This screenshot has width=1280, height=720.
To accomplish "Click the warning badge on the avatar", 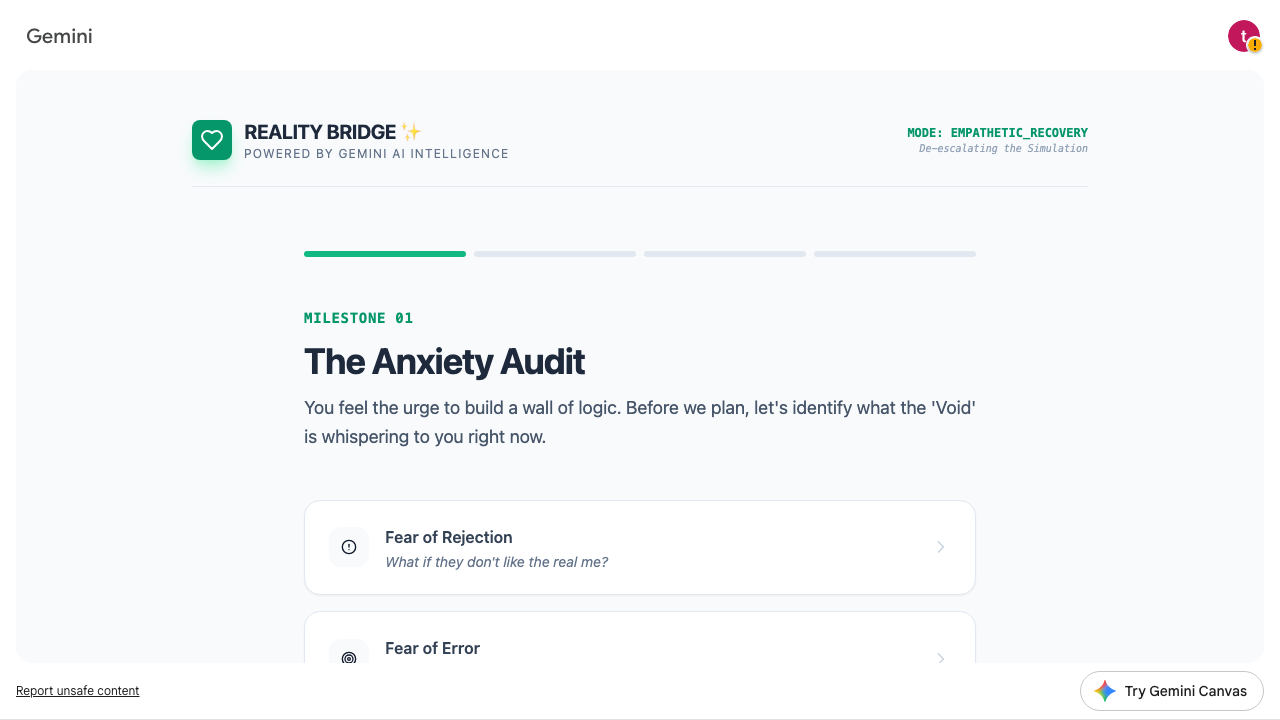I will click(1255, 45).
